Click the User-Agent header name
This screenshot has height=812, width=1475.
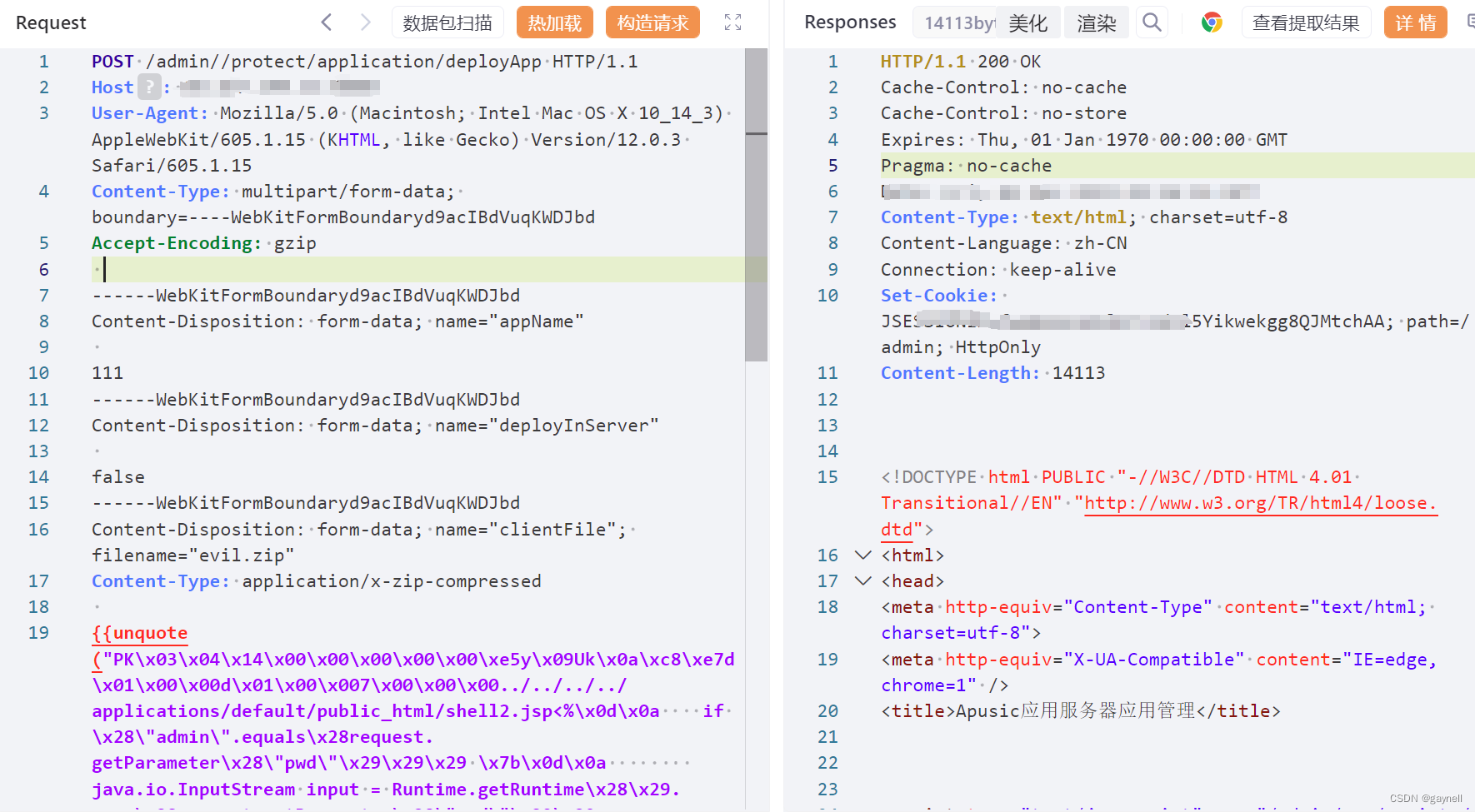[x=150, y=113]
